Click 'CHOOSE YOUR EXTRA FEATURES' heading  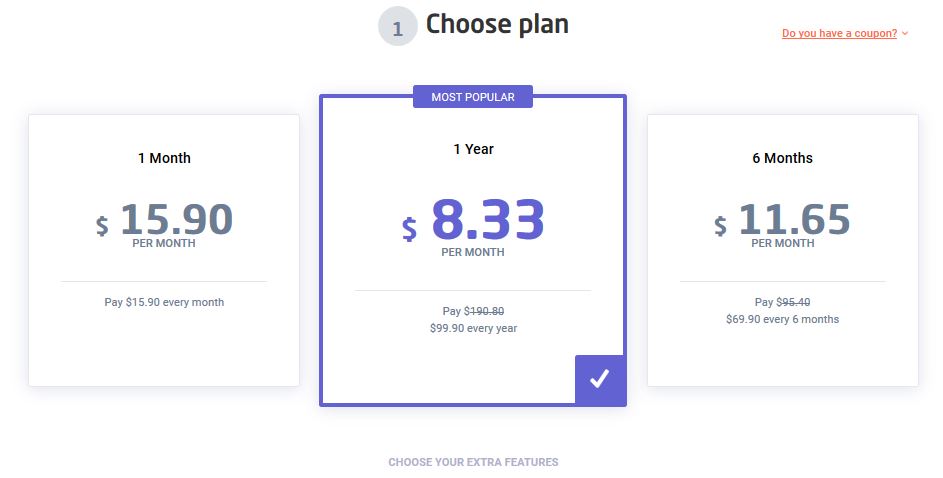click(473, 462)
